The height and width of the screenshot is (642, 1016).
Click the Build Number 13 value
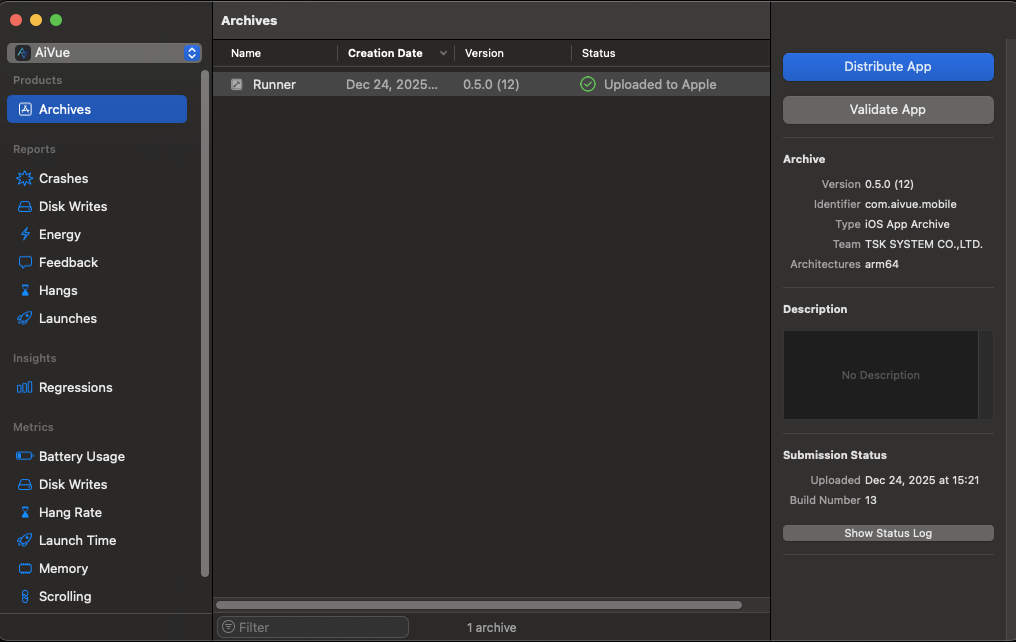pyautogui.click(x=870, y=500)
